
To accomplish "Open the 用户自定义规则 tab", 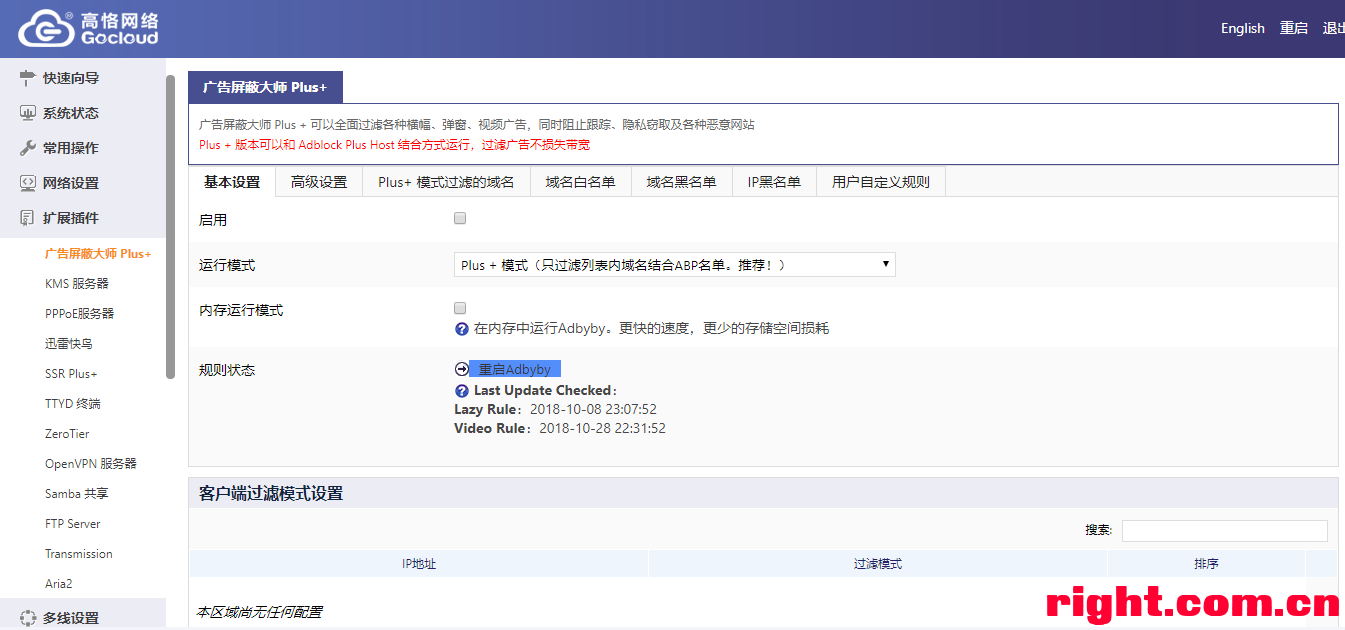I will (x=881, y=182).
